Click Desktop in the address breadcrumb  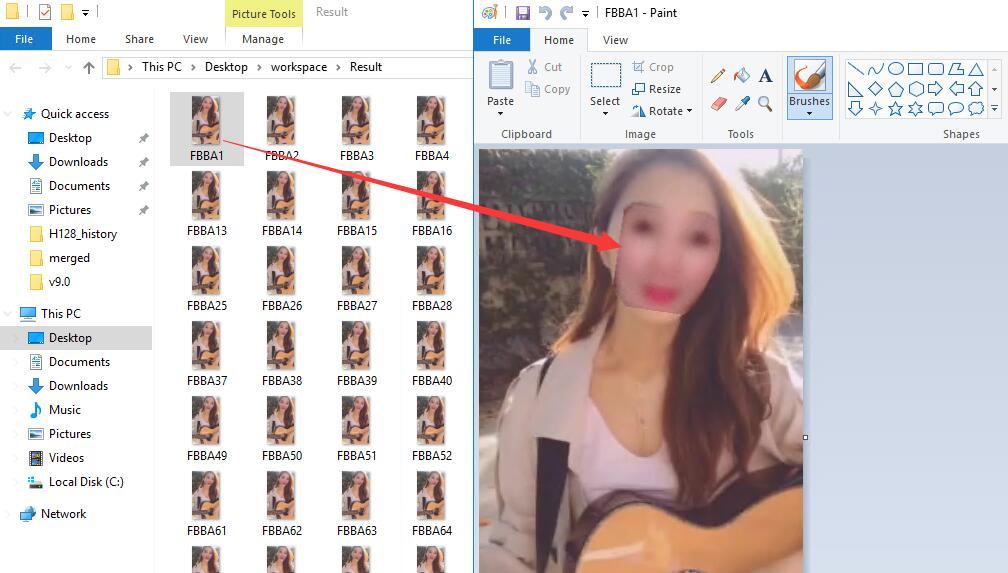point(226,67)
